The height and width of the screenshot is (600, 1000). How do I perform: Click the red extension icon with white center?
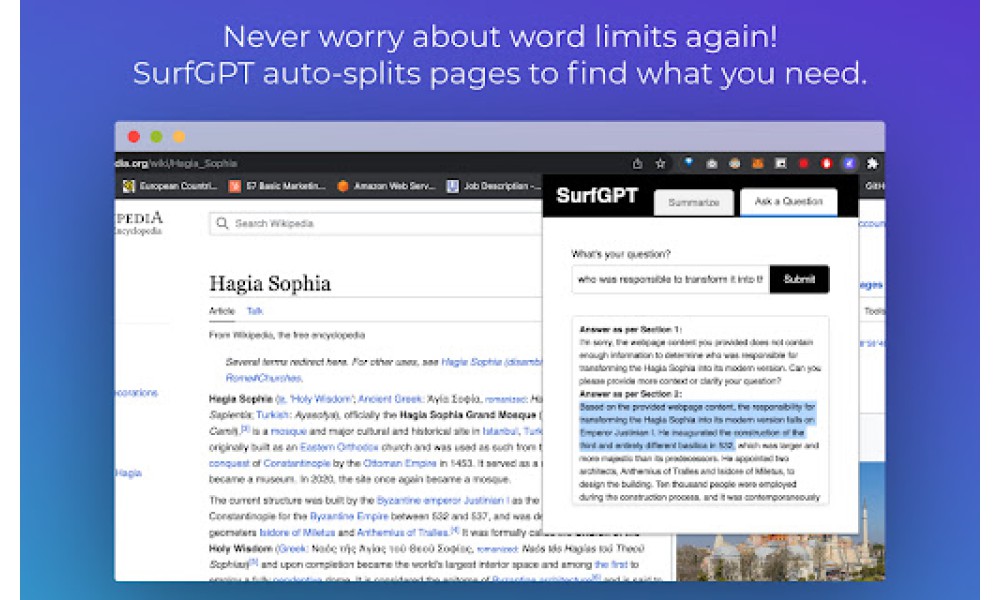click(827, 164)
